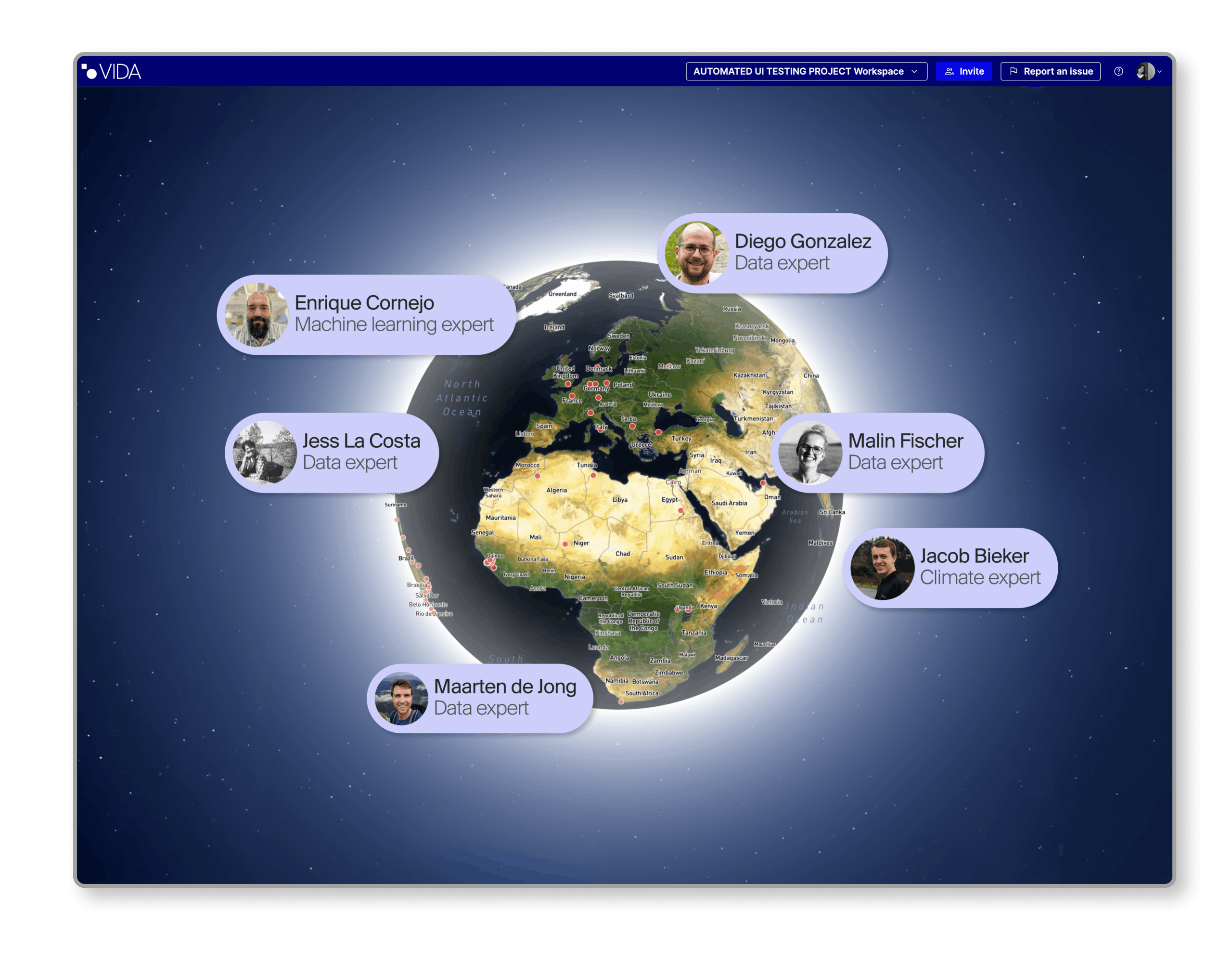Click the red marker in Egypt

point(681,511)
